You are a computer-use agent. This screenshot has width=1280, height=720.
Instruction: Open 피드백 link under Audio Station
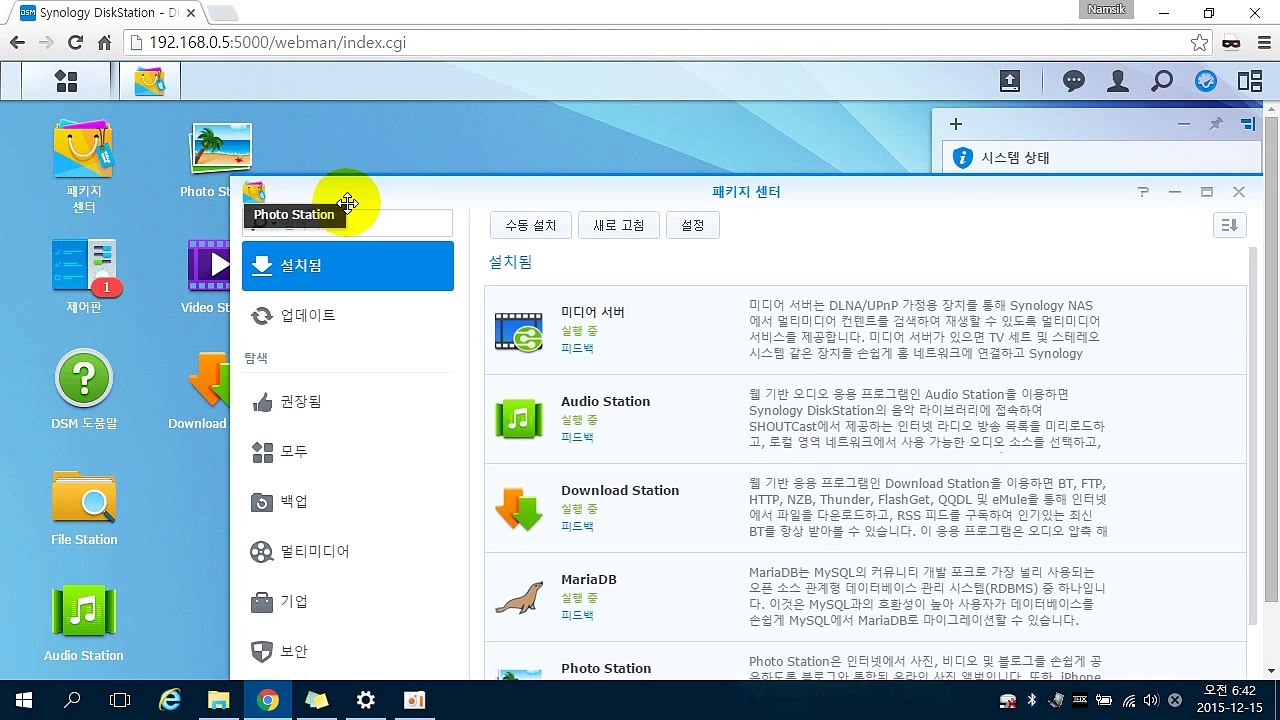(x=577, y=437)
